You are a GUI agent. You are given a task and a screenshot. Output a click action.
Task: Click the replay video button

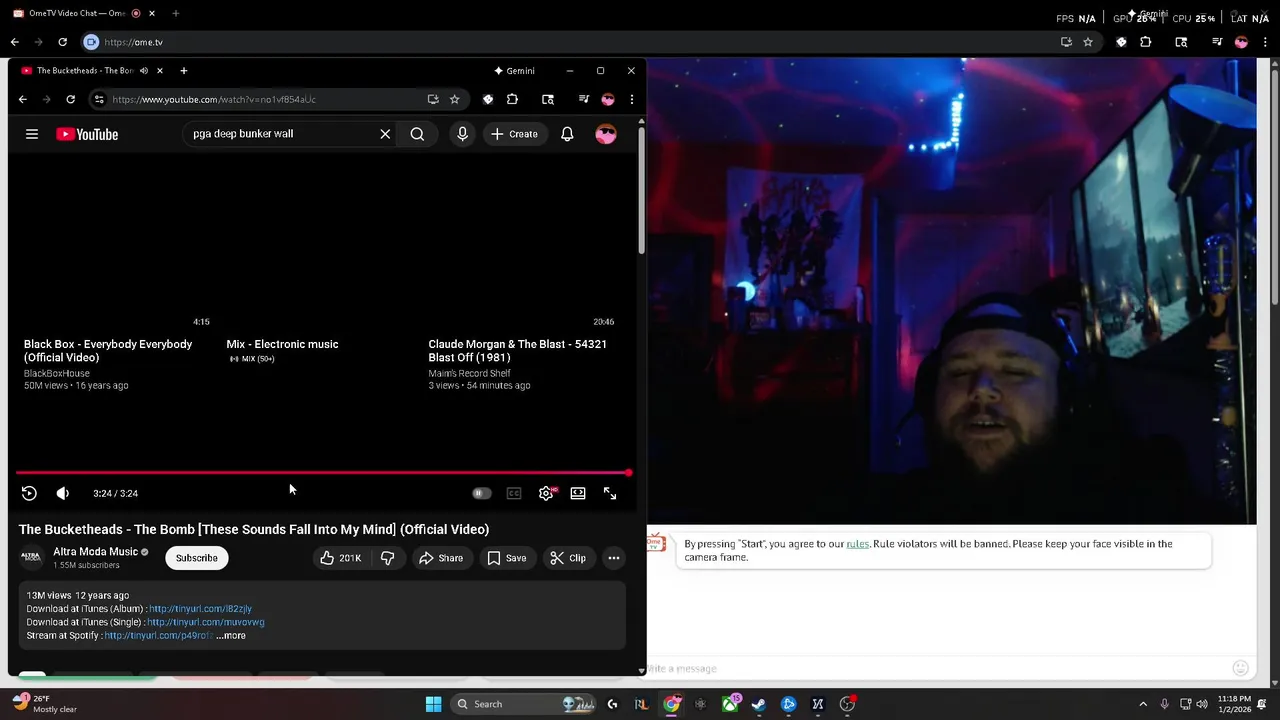[x=29, y=493]
